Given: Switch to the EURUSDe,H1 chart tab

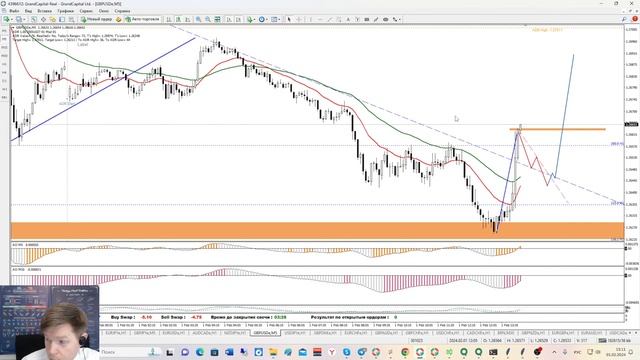Looking at the screenshot, I should coord(174,333).
